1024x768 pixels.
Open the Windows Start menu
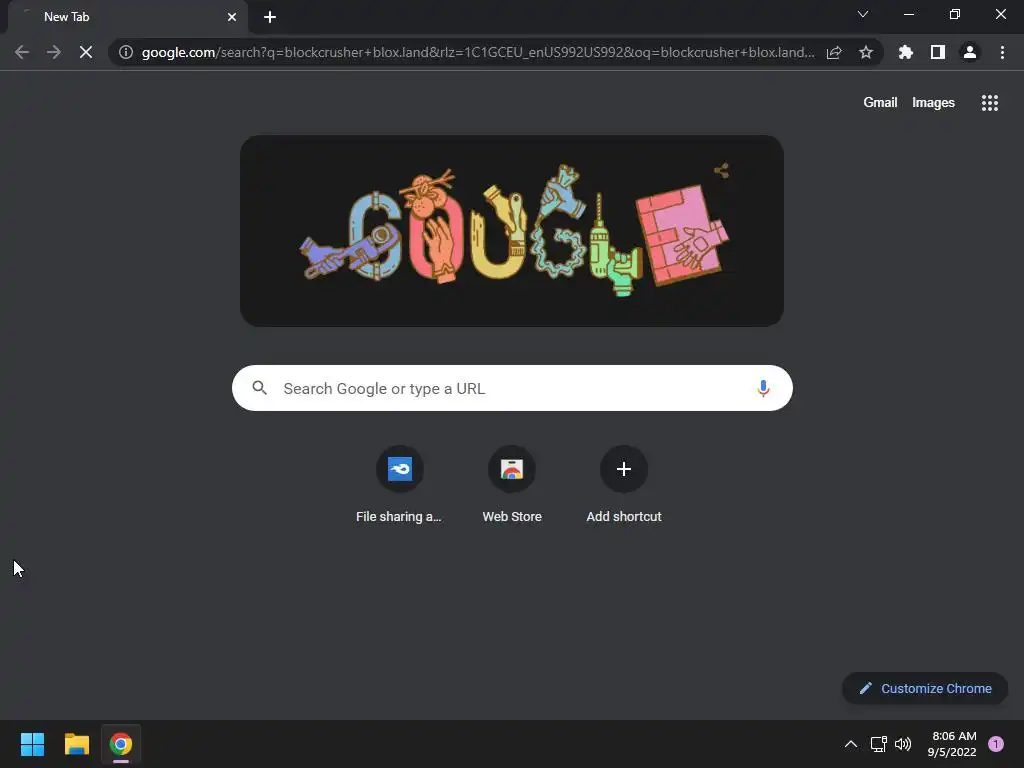click(32, 744)
